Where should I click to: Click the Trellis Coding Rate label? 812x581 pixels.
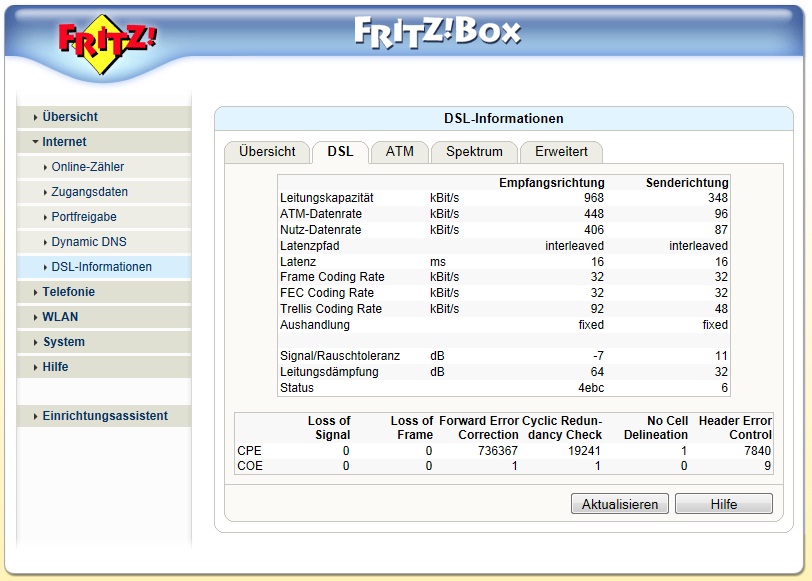click(x=331, y=309)
